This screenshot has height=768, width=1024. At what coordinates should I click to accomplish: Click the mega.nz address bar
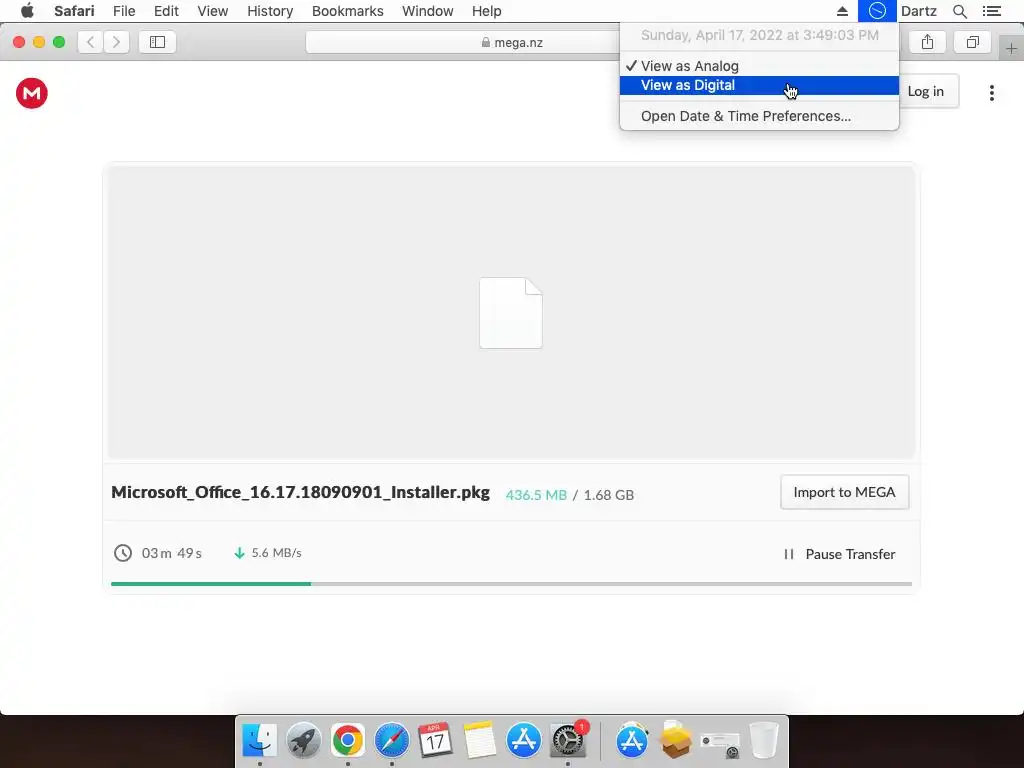coord(512,42)
